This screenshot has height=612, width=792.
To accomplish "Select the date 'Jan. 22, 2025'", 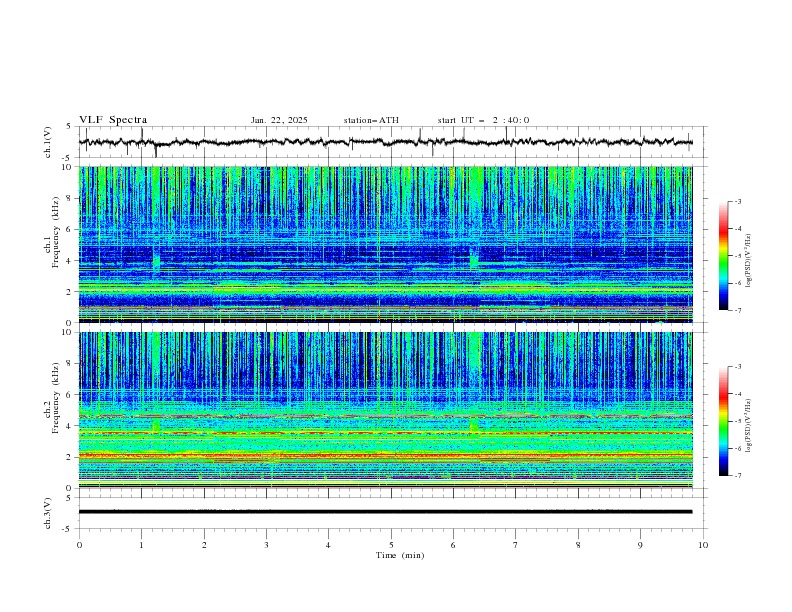I will point(279,120).
